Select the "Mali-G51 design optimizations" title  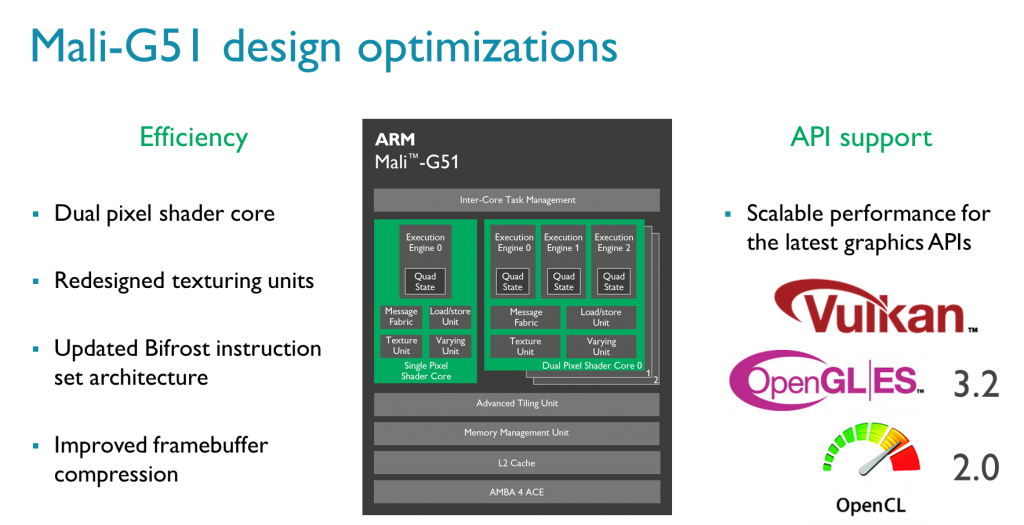click(324, 47)
